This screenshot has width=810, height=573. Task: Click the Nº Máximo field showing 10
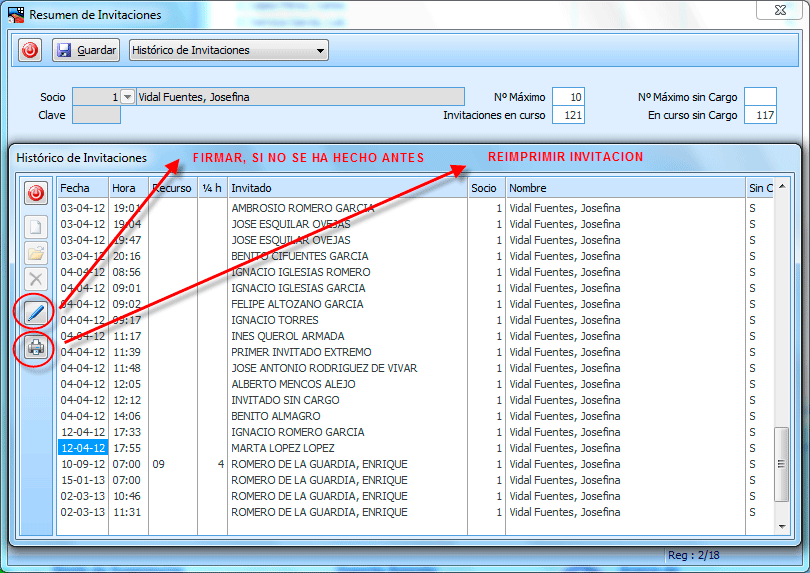click(568, 97)
